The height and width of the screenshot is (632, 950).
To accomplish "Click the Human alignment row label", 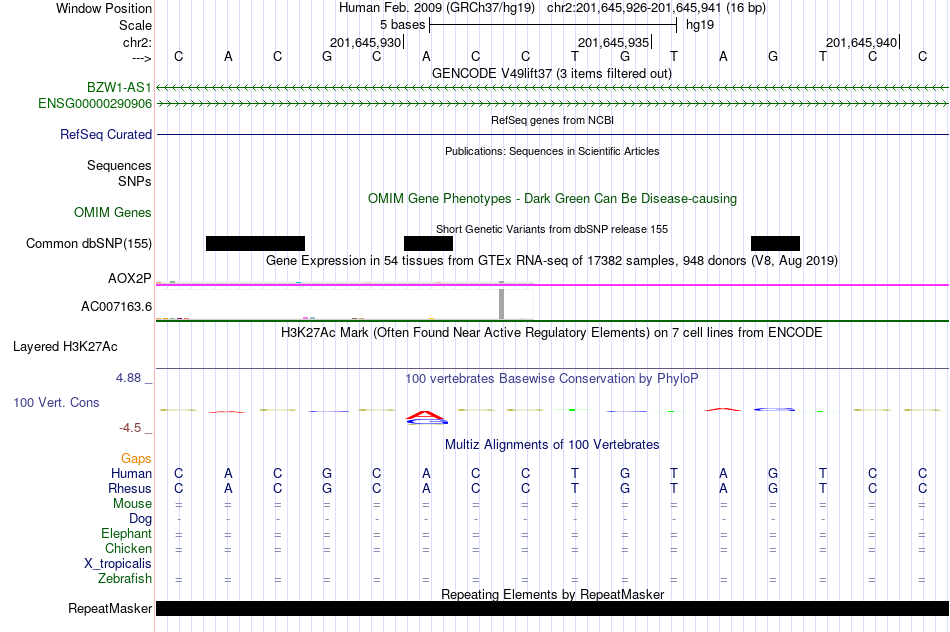I will [131, 473].
